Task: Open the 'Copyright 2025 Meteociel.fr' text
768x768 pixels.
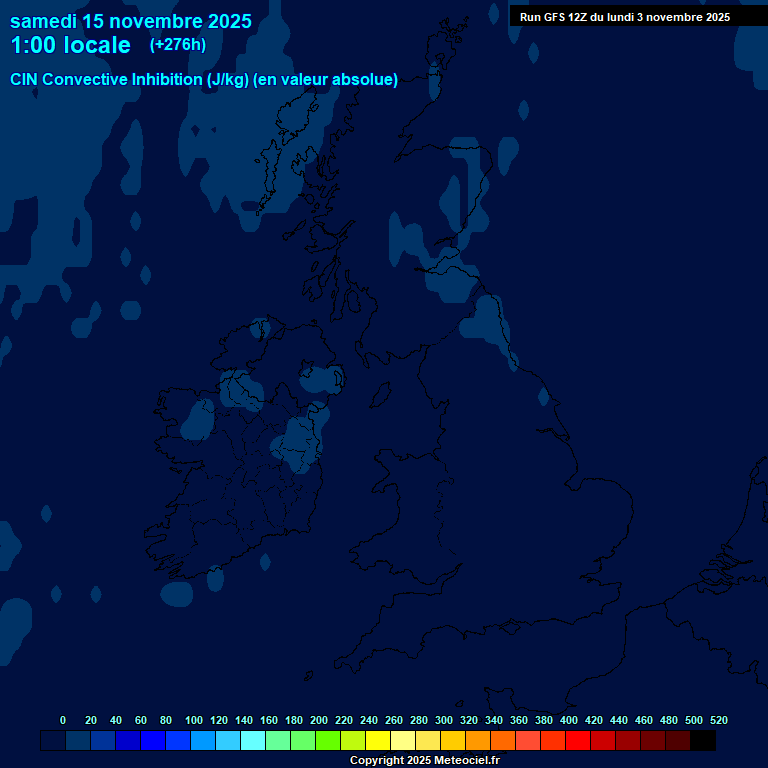Action: tap(424, 761)
